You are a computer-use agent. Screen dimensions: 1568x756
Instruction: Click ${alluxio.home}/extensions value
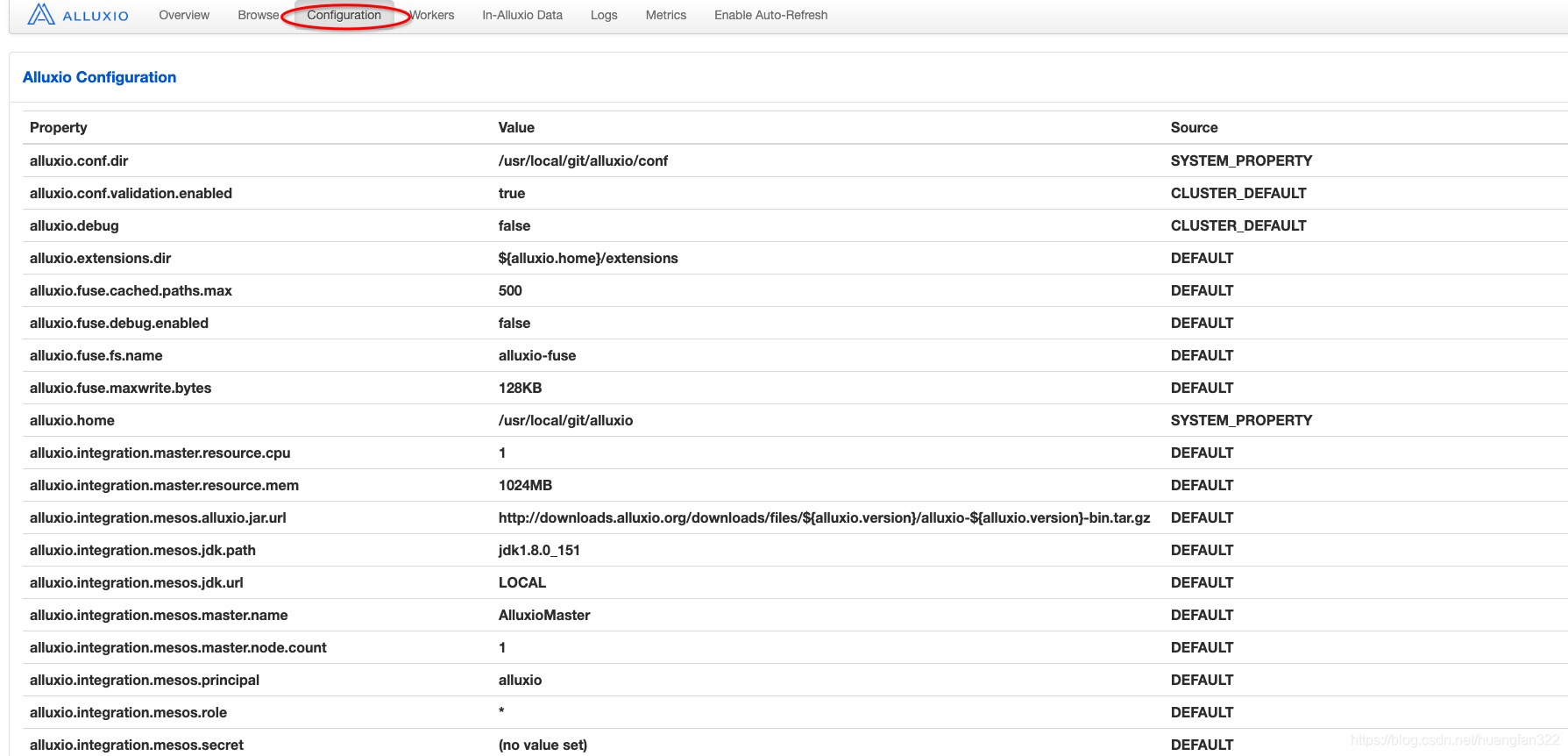[x=588, y=258]
